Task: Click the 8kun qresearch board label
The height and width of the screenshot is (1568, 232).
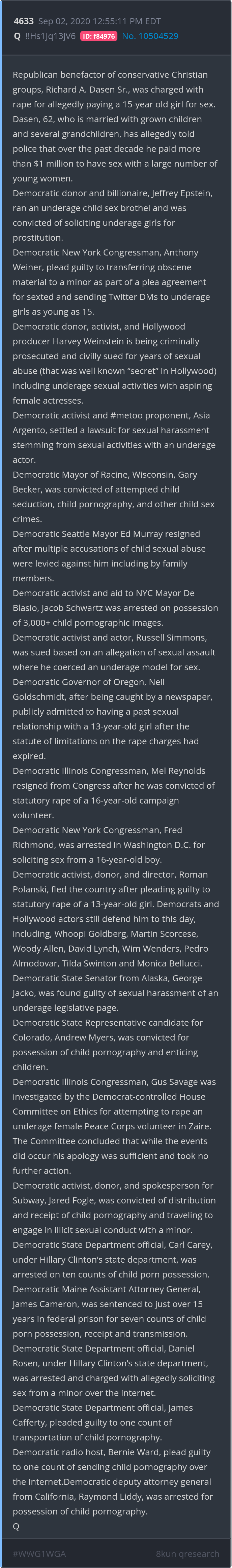Action: click(187, 1554)
